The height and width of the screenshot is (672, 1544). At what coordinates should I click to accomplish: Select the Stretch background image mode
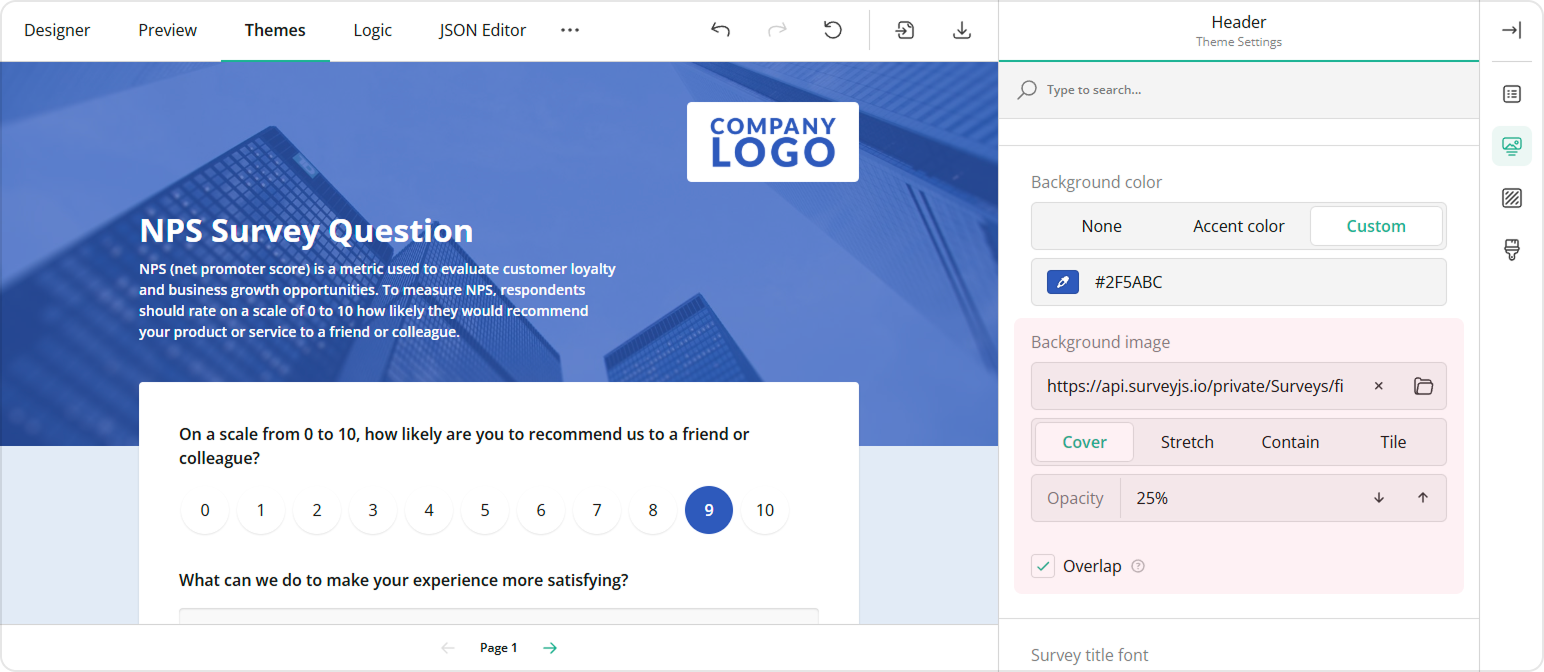point(1187,441)
